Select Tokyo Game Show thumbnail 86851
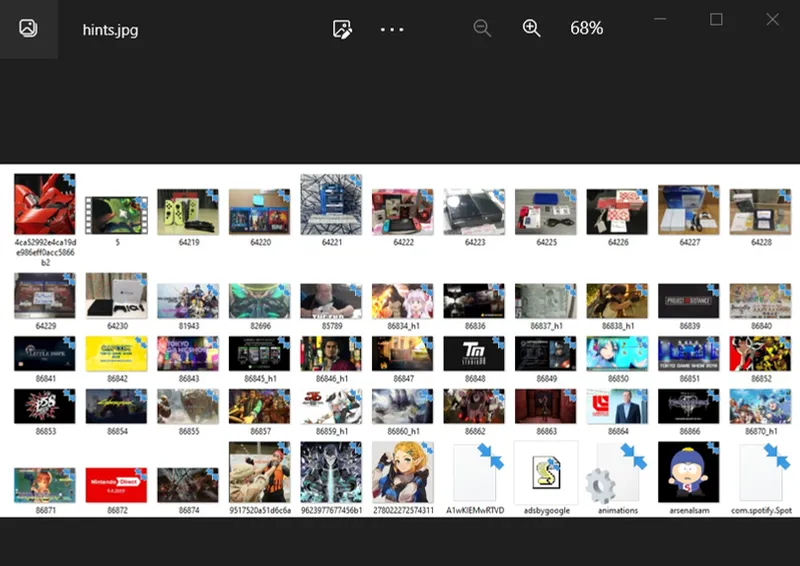 coord(689,354)
